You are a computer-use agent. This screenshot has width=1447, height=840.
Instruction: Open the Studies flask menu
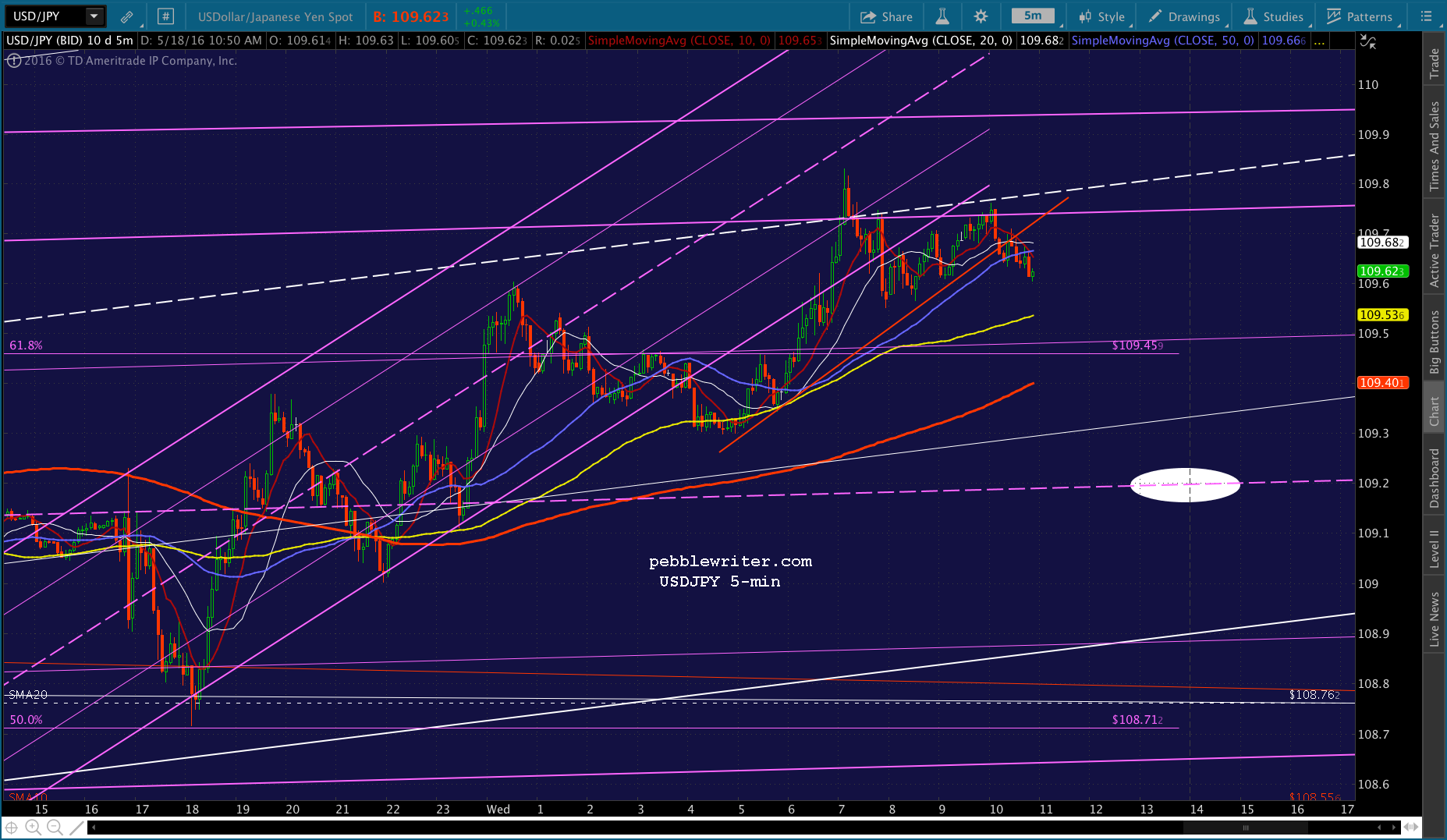pyautogui.click(x=1273, y=16)
